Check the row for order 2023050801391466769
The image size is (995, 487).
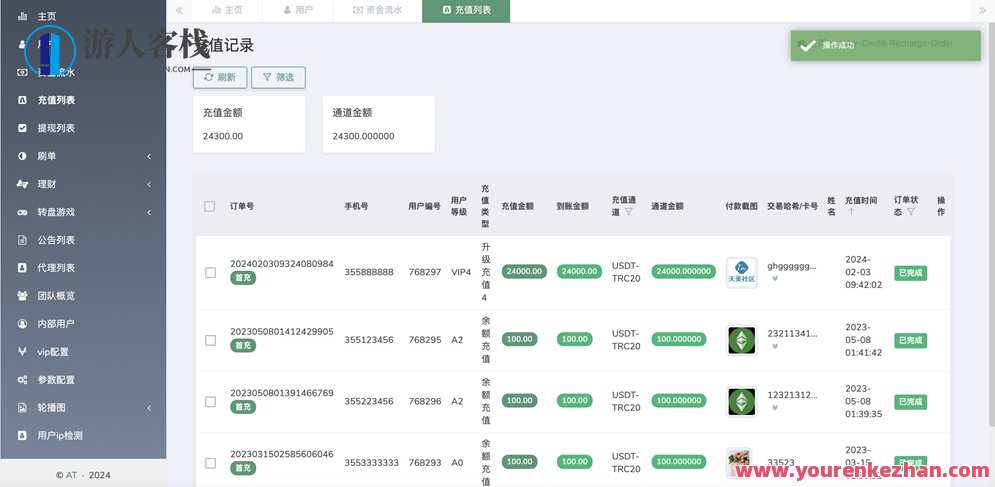click(x=211, y=402)
